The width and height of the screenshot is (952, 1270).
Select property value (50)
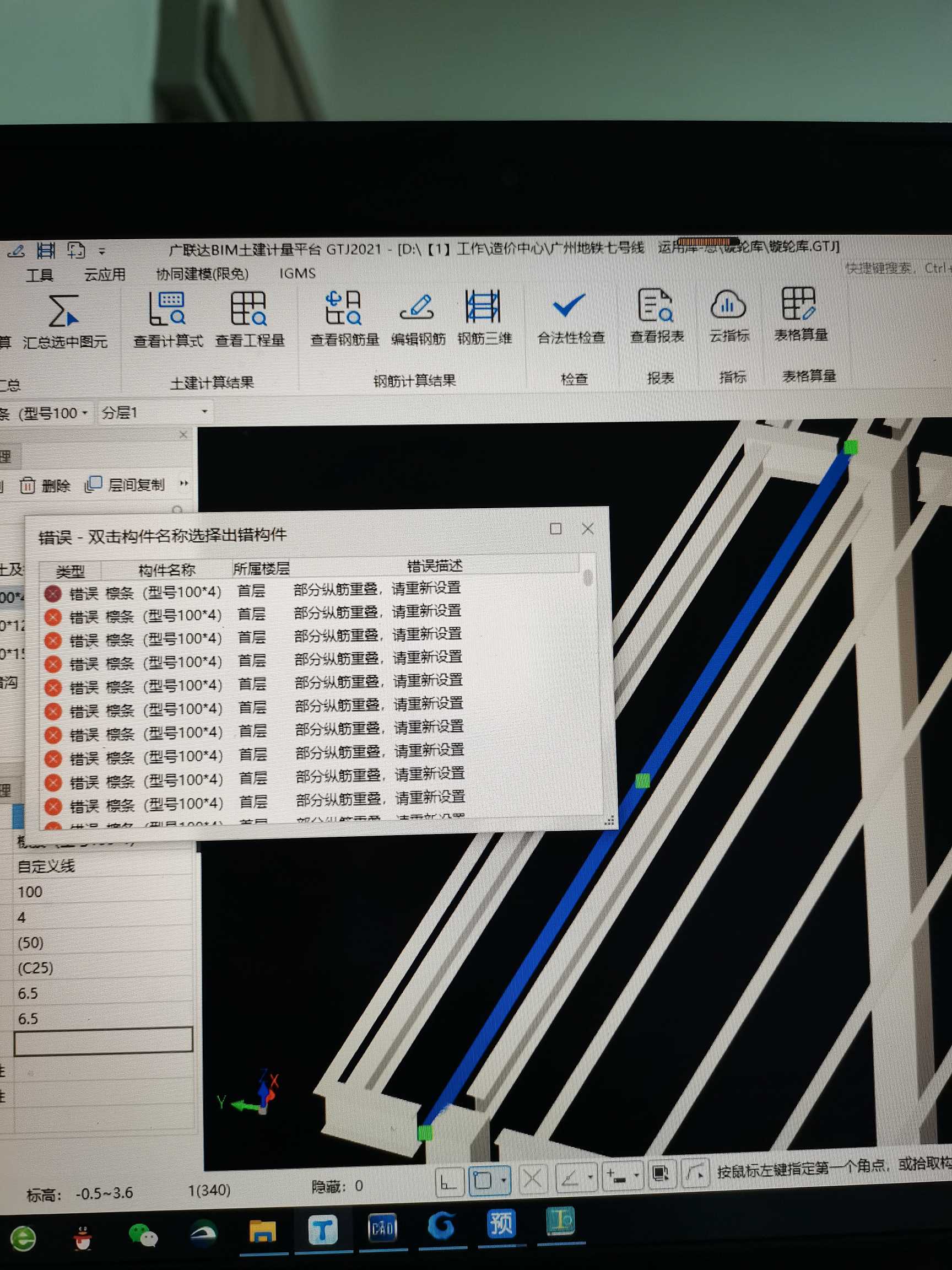pos(30,943)
